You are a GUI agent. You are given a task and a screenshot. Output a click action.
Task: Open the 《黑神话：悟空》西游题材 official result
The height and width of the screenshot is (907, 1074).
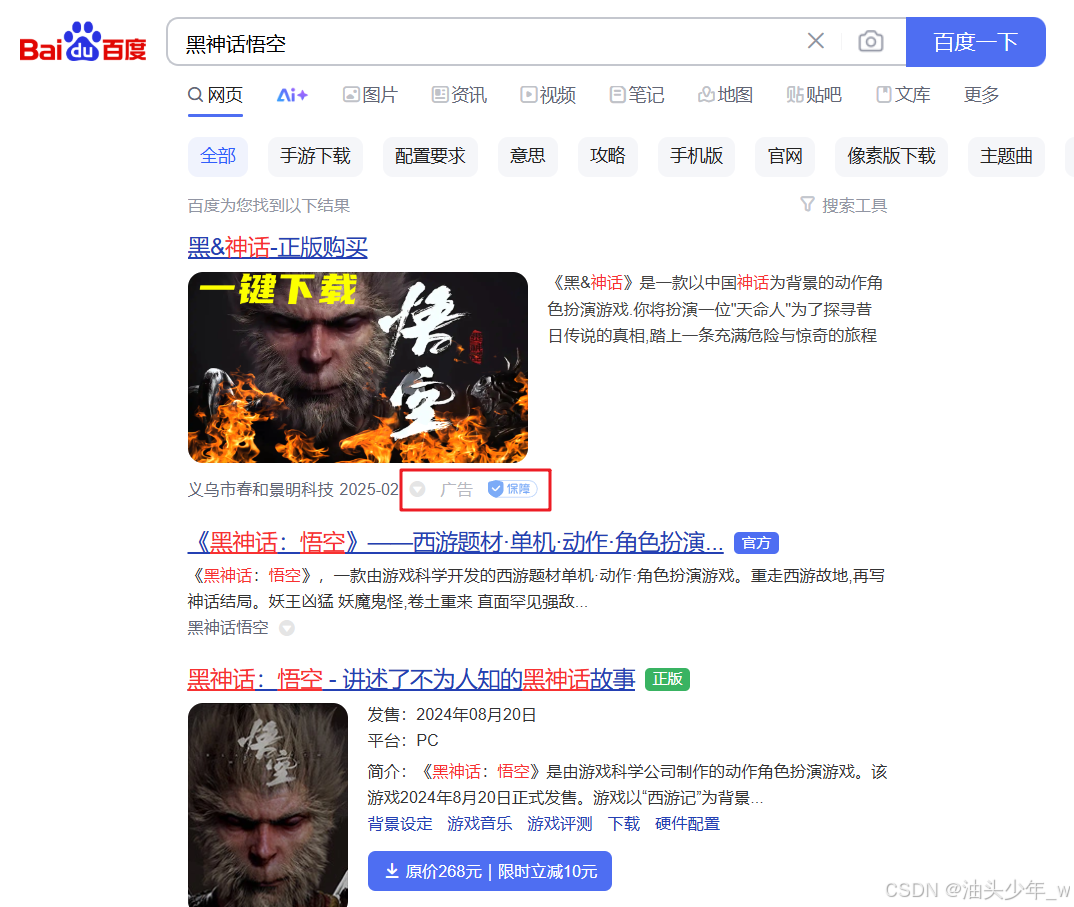(x=455, y=543)
